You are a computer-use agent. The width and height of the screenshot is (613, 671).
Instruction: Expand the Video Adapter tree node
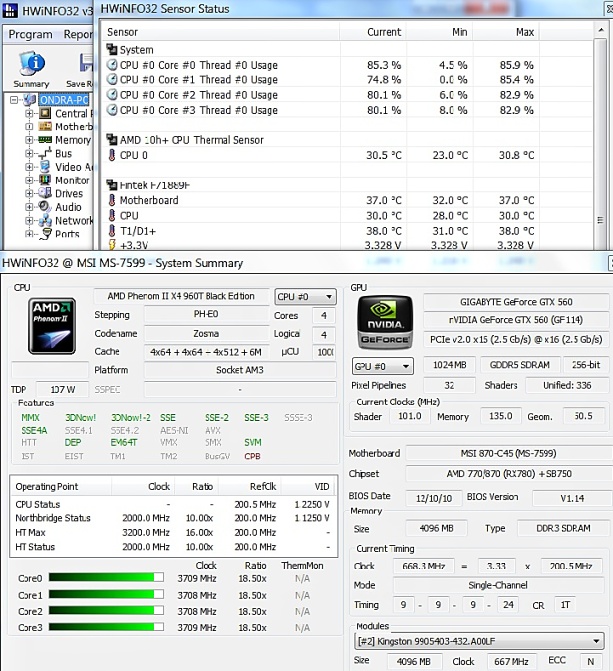[29, 167]
